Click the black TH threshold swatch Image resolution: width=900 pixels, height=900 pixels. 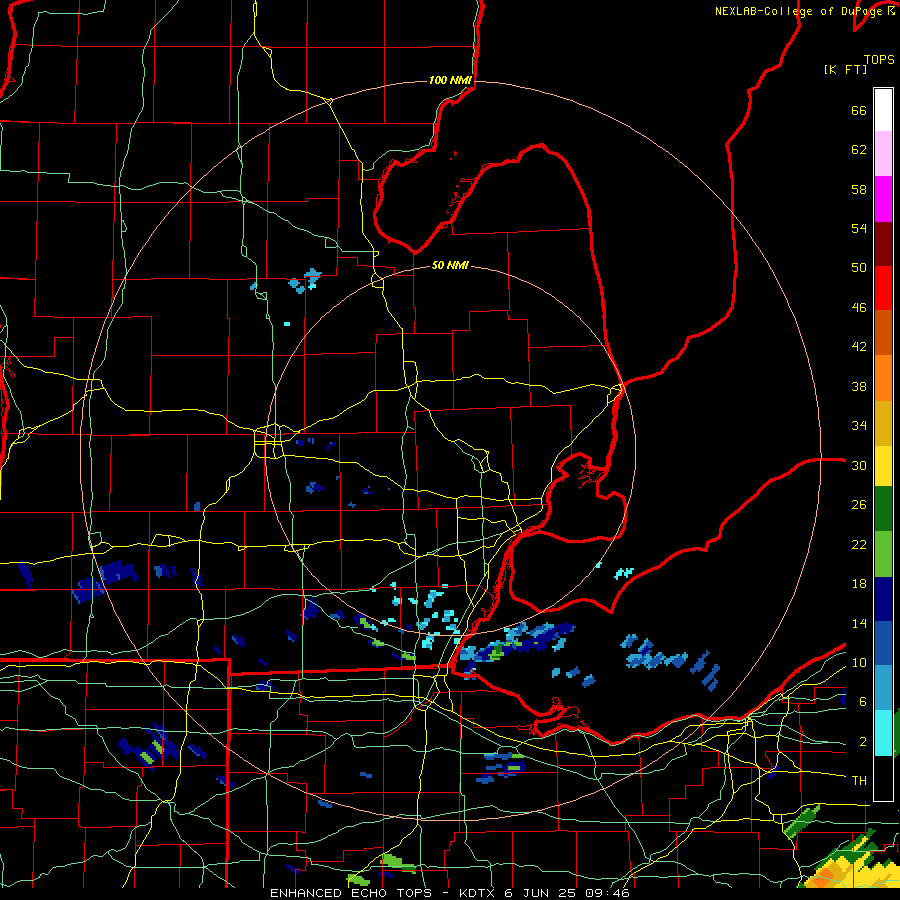(x=883, y=778)
